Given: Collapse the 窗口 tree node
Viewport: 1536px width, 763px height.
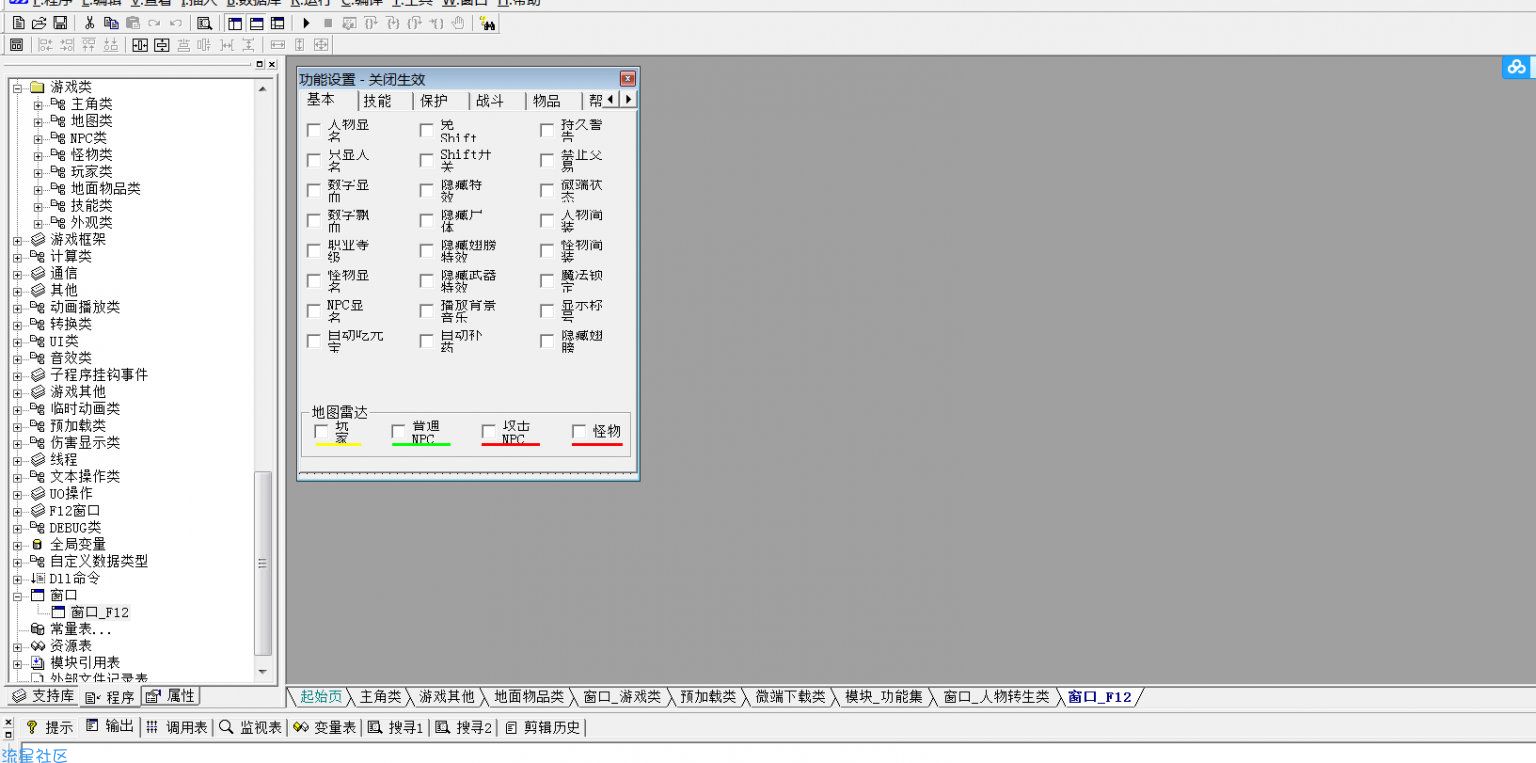Looking at the screenshot, I should pos(17,596).
